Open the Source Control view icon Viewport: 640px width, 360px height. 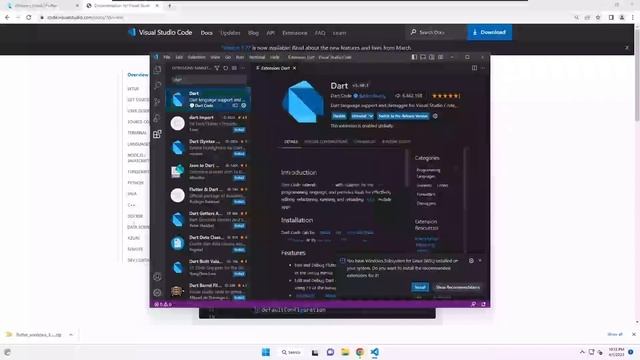coord(158,102)
